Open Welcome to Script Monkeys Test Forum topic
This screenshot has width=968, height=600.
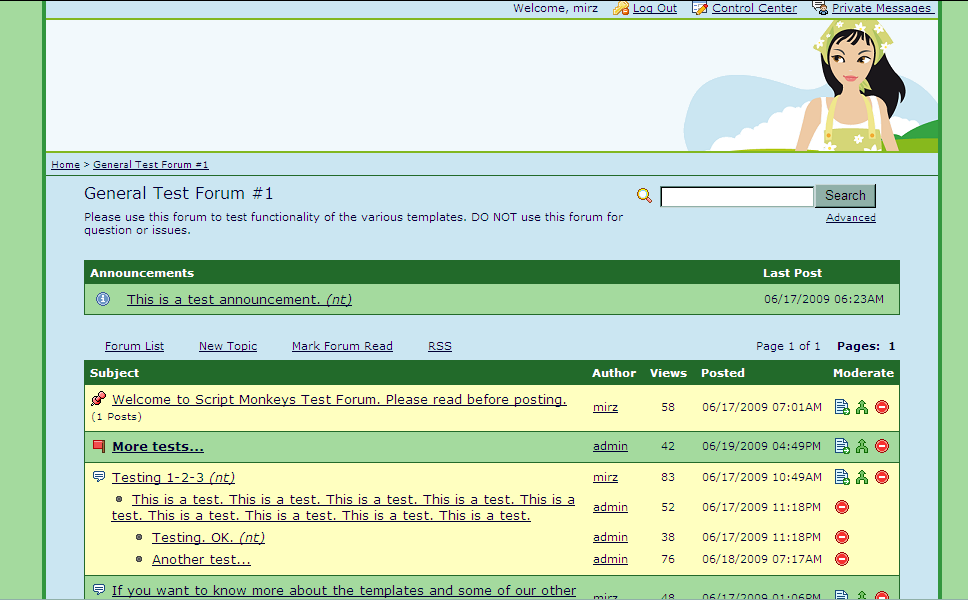(x=339, y=399)
